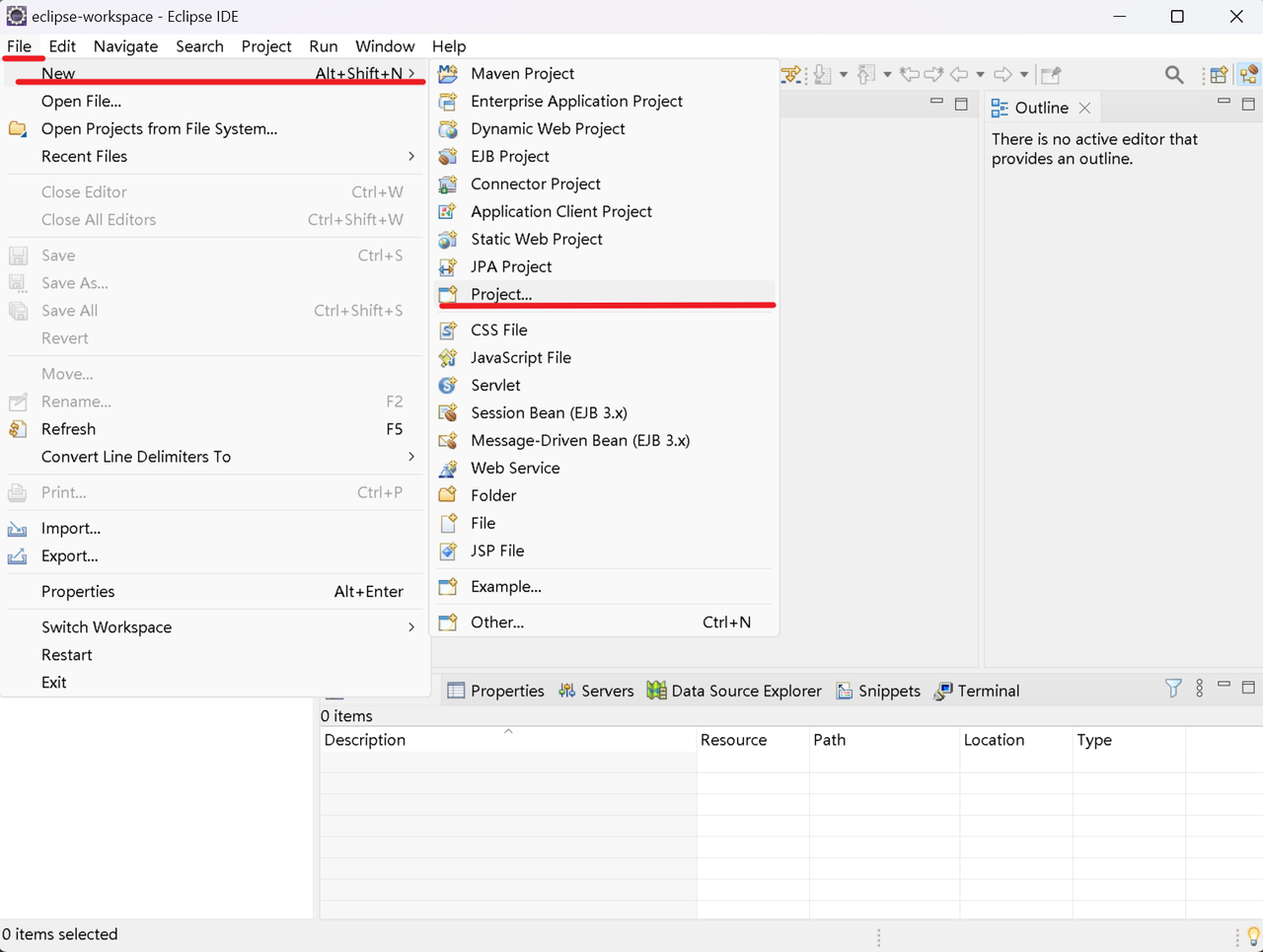Open the Run menu
This screenshot has height=952, width=1263.
[x=323, y=46]
